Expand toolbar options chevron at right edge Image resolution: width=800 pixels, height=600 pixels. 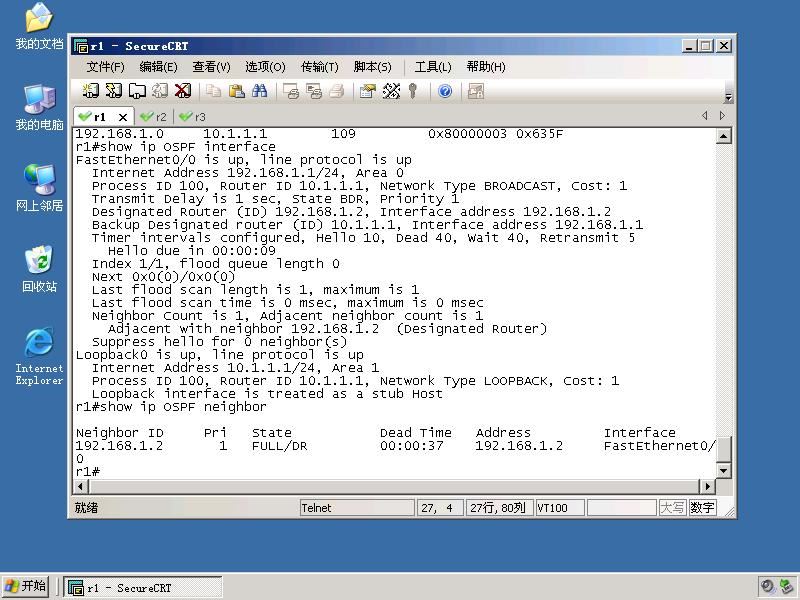729,97
